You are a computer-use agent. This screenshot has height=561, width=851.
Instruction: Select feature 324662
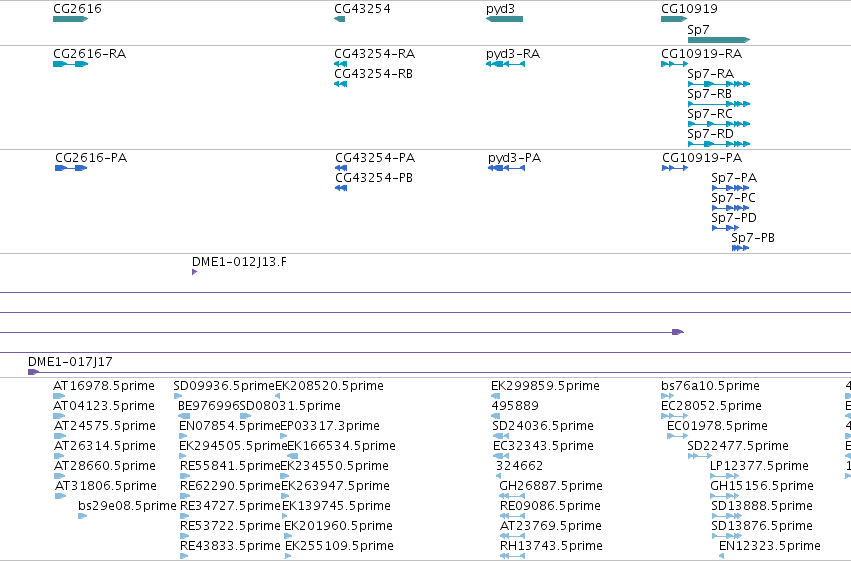click(x=498, y=476)
